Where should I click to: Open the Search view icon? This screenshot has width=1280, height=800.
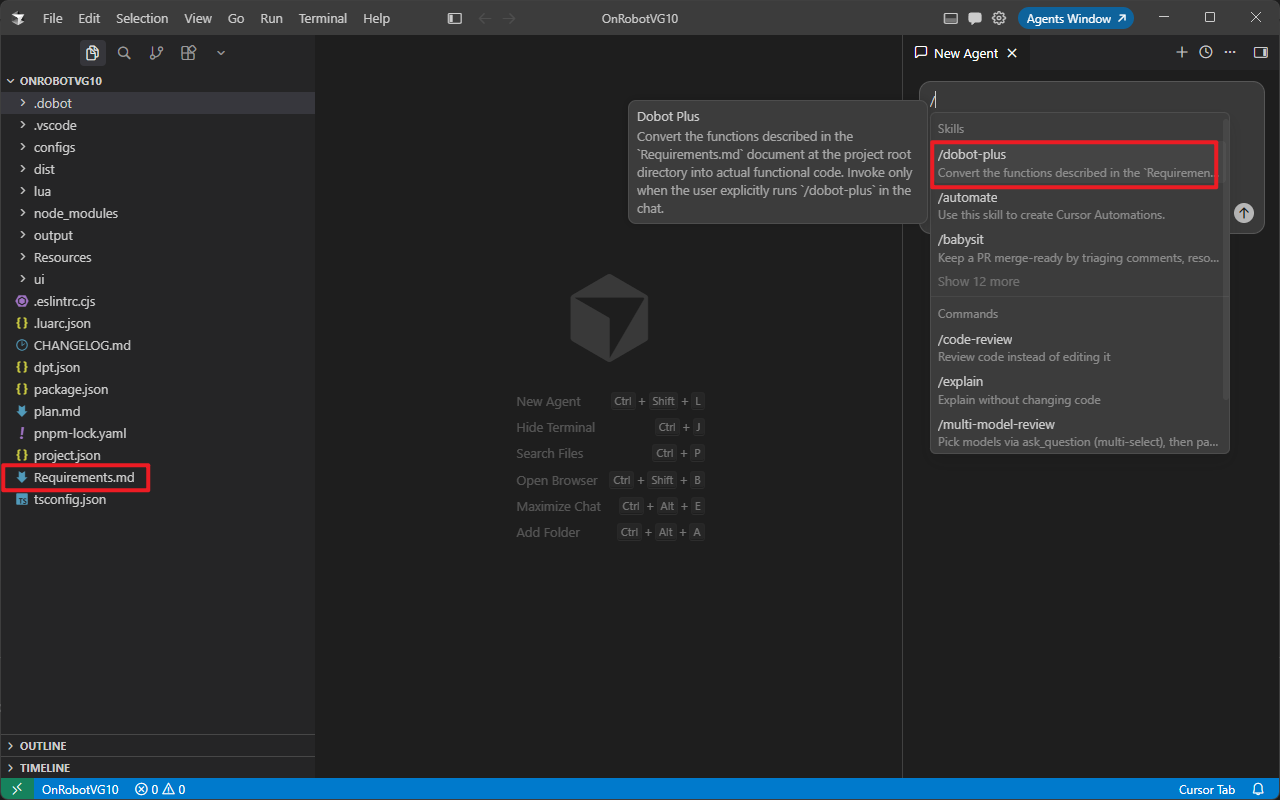pos(124,53)
